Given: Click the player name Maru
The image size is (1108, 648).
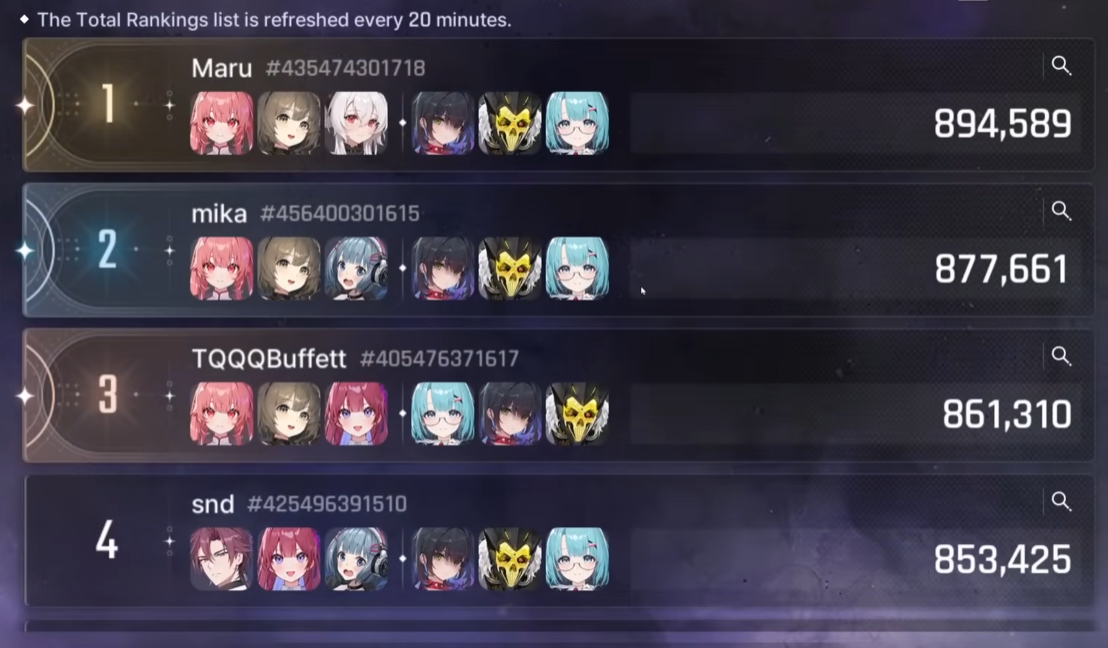Looking at the screenshot, I should [221, 69].
